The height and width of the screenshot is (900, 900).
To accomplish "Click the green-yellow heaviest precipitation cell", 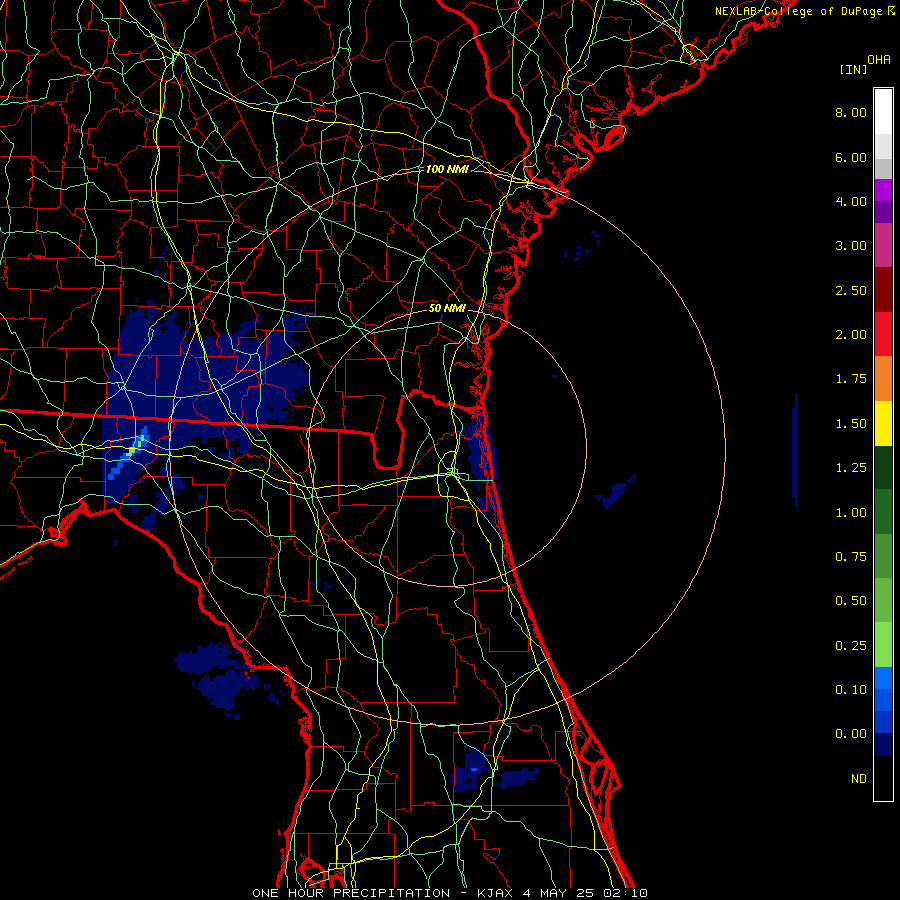I will coord(133,451).
